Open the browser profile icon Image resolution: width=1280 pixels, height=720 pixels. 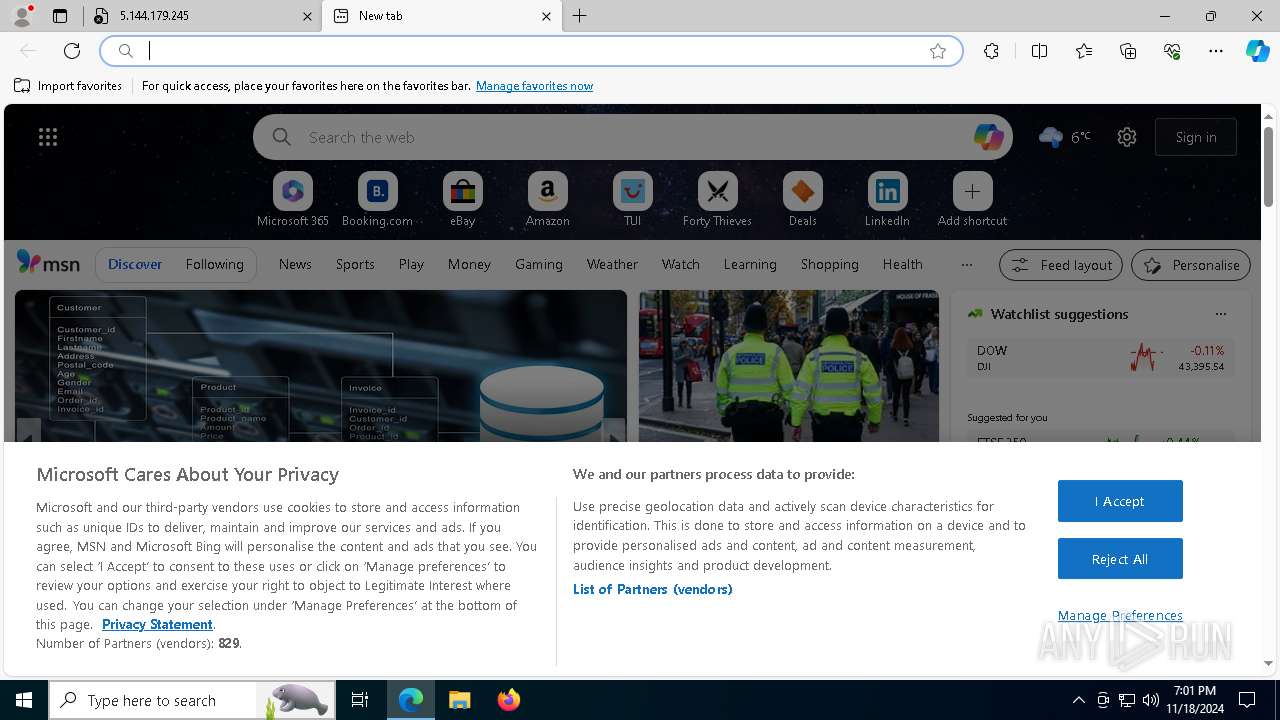(x=22, y=16)
